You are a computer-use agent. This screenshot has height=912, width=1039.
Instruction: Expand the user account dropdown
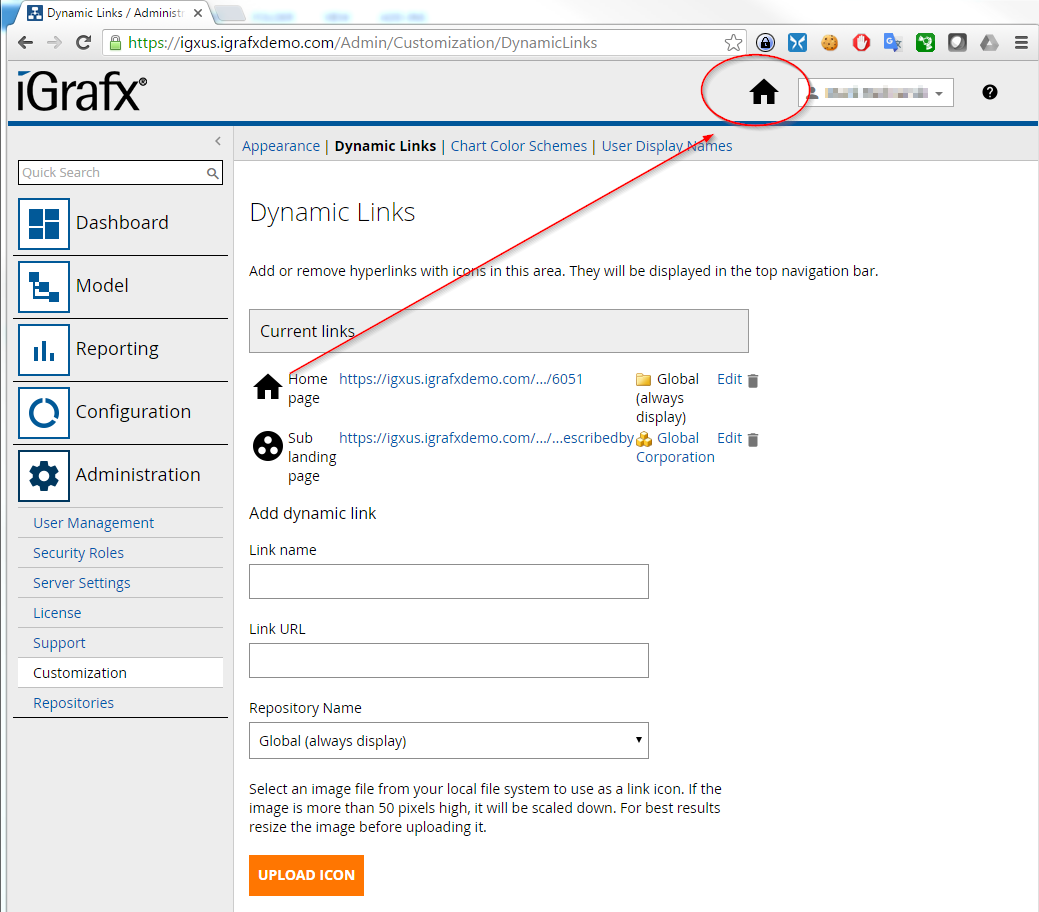pyautogui.click(x=877, y=93)
